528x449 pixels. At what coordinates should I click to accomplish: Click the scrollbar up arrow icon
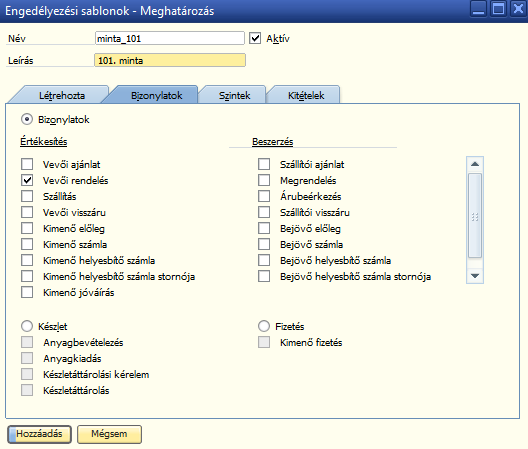475,164
